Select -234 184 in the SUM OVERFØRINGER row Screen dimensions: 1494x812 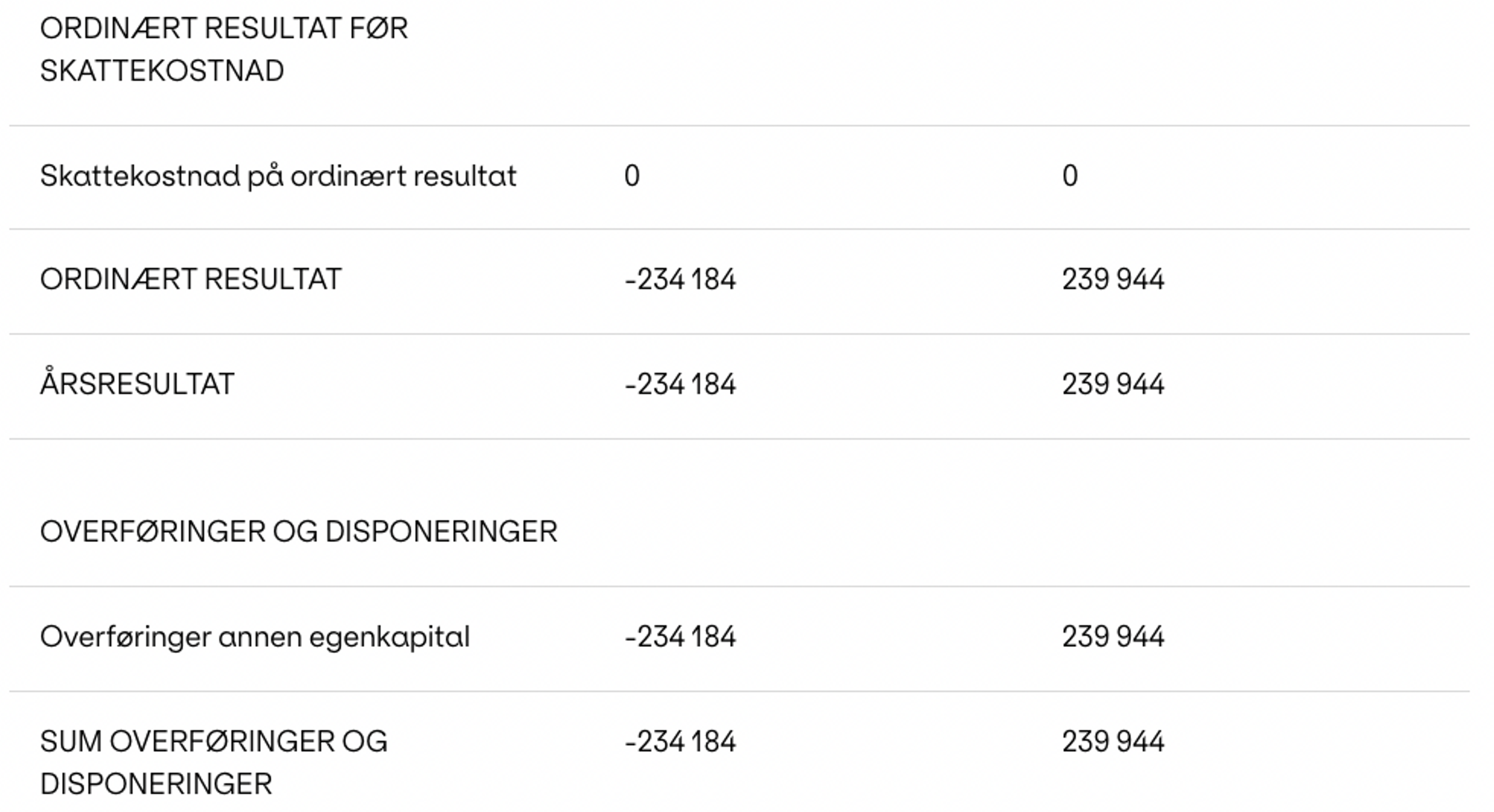(x=680, y=742)
